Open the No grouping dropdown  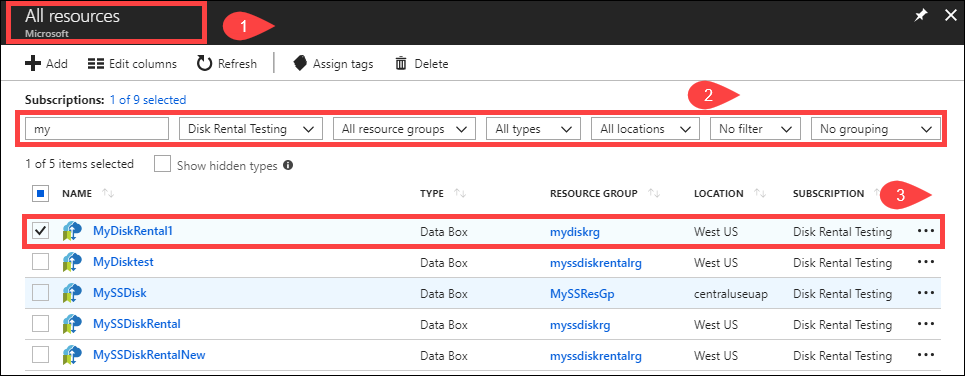(876, 129)
